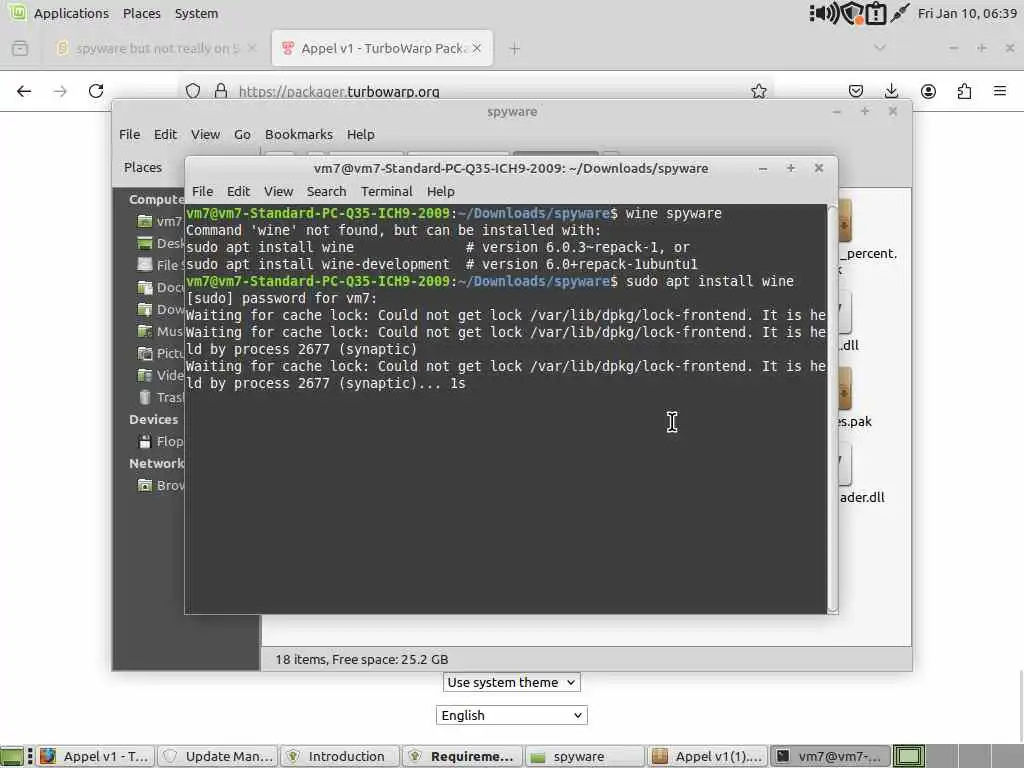Open file manager Bookmarks menu

(298, 135)
